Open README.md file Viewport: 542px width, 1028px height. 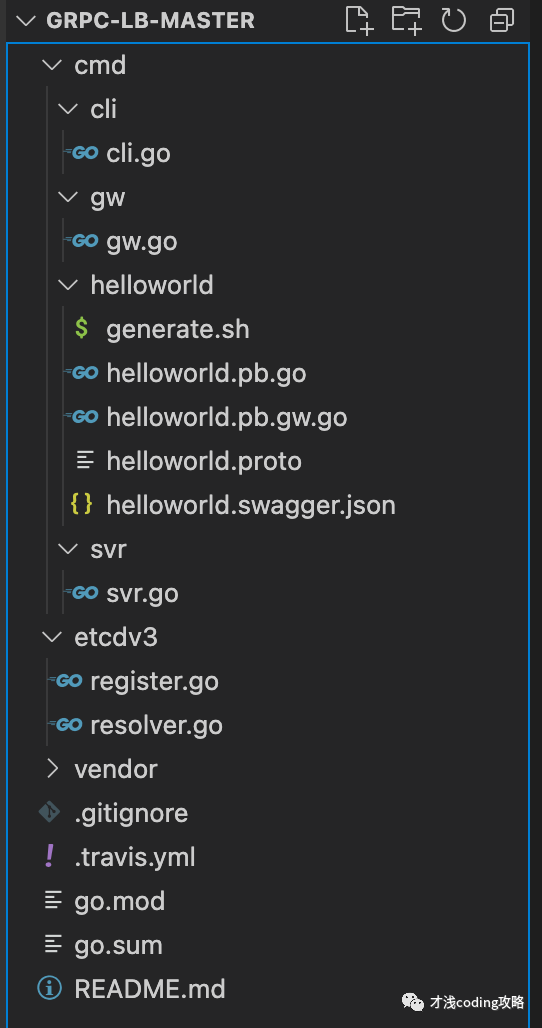click(150, 989)
